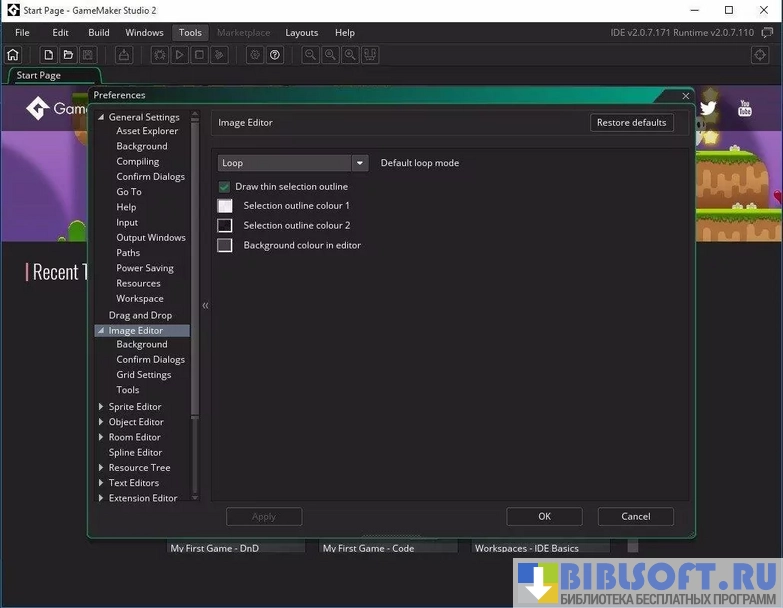Open the YouTube icon link
Viewport: 783px width, 608px height.
pos(745,108)
